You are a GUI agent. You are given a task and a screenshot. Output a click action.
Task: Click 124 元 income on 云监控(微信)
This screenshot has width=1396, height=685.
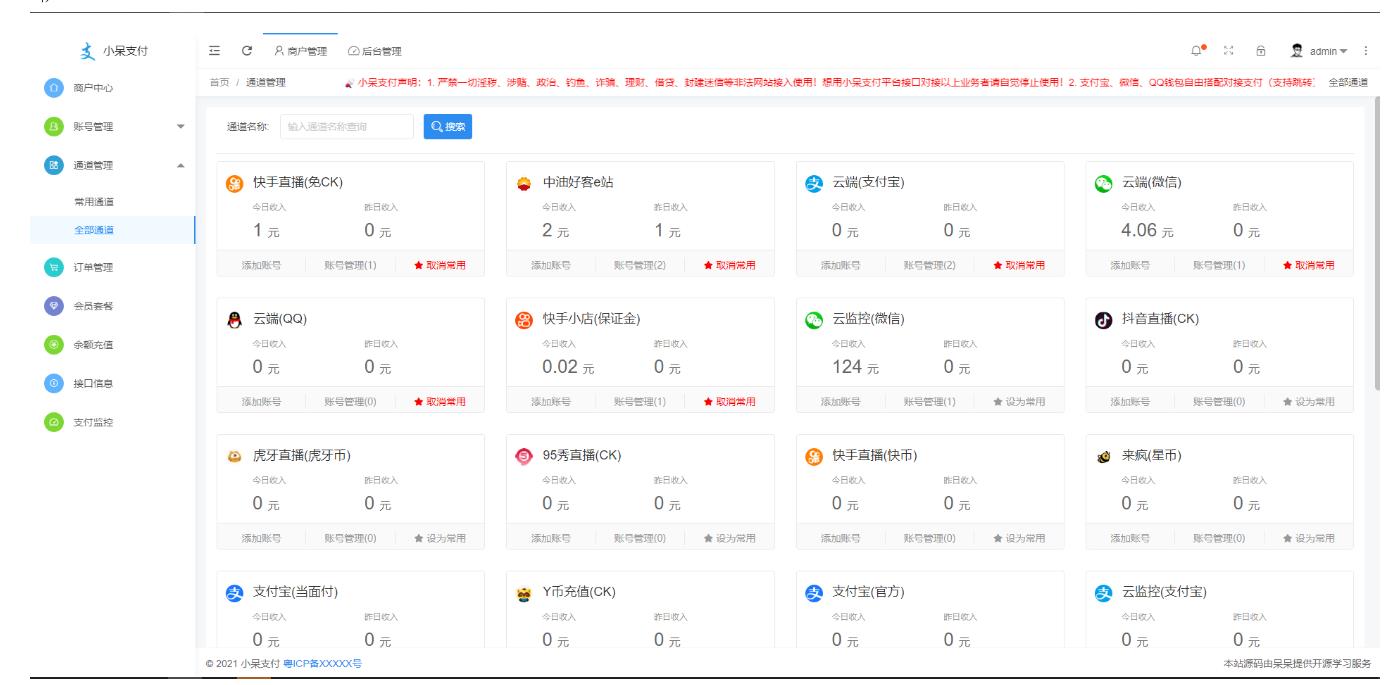click(x=854, y=367)
